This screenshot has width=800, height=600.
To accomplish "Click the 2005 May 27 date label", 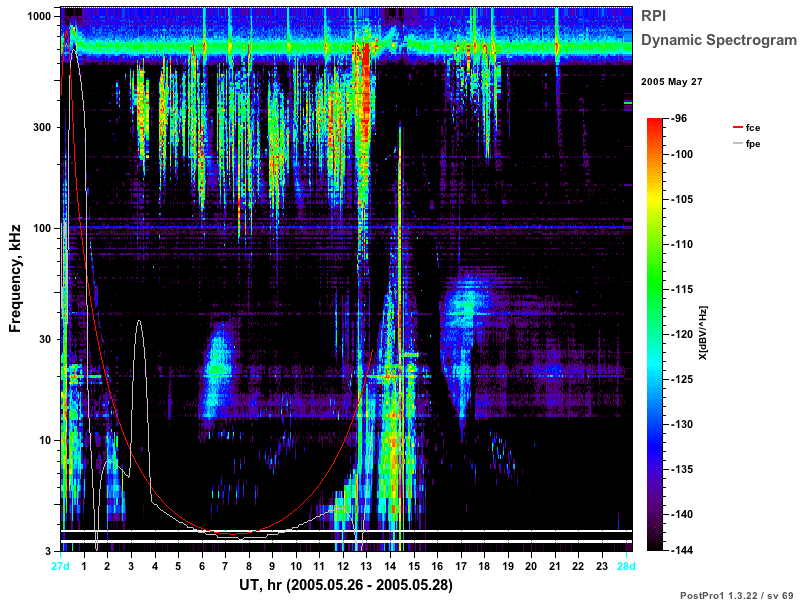I will (x=671, y=82).
